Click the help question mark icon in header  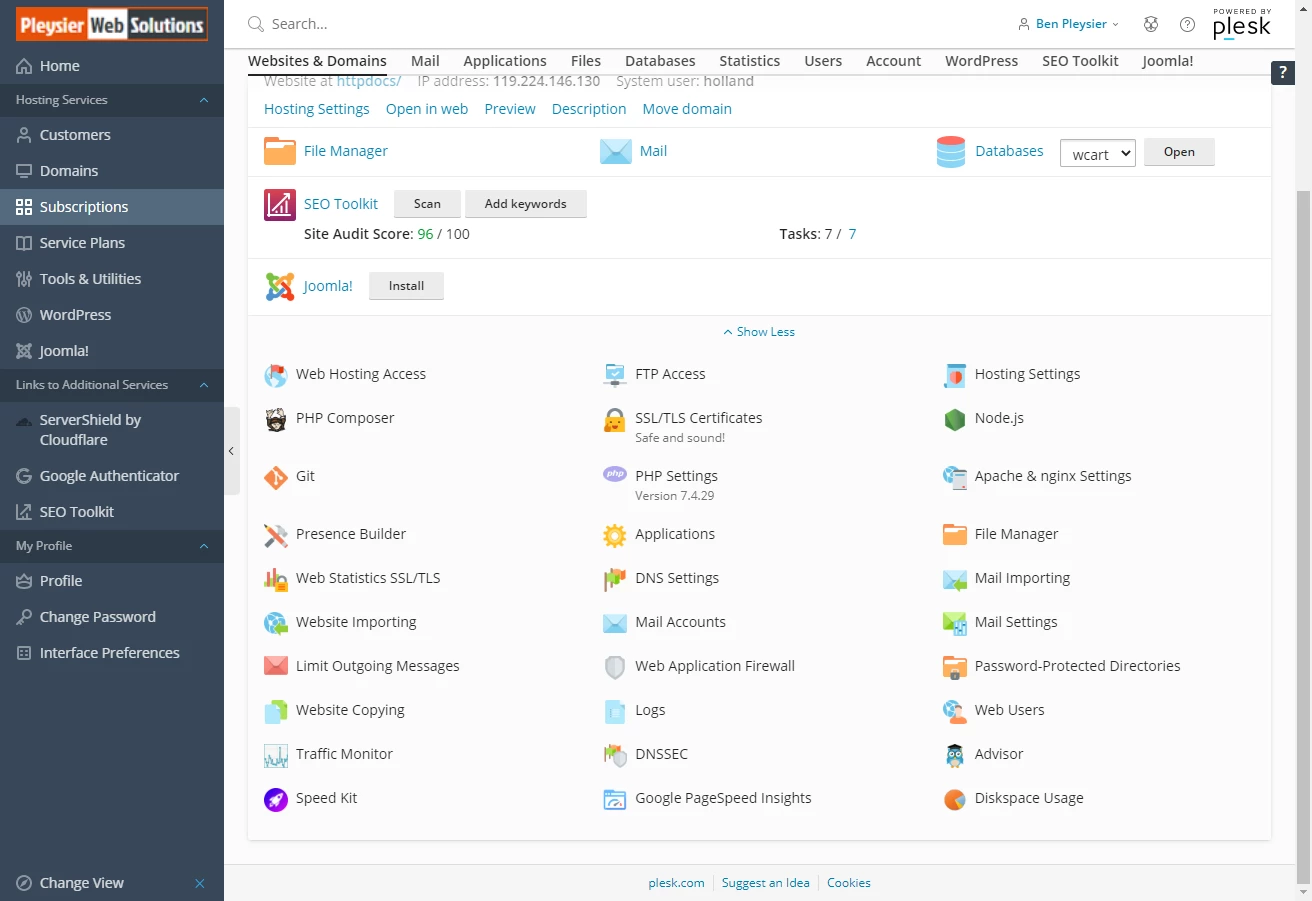1187,24
